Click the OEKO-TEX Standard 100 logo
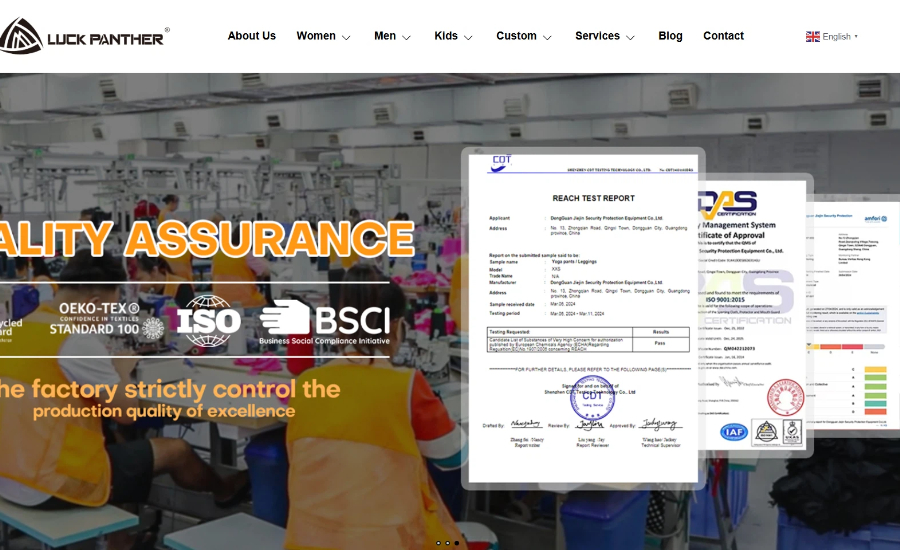This screenshot has width=900, height=550. click(107, 320)
